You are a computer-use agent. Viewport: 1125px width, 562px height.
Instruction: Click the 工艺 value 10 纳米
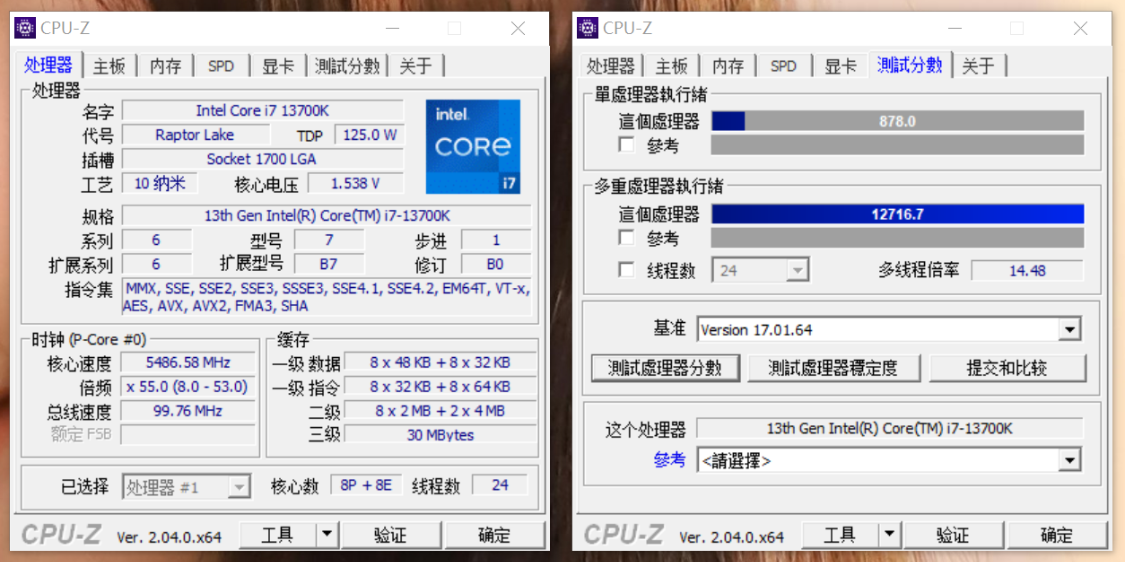pos(159,183)
